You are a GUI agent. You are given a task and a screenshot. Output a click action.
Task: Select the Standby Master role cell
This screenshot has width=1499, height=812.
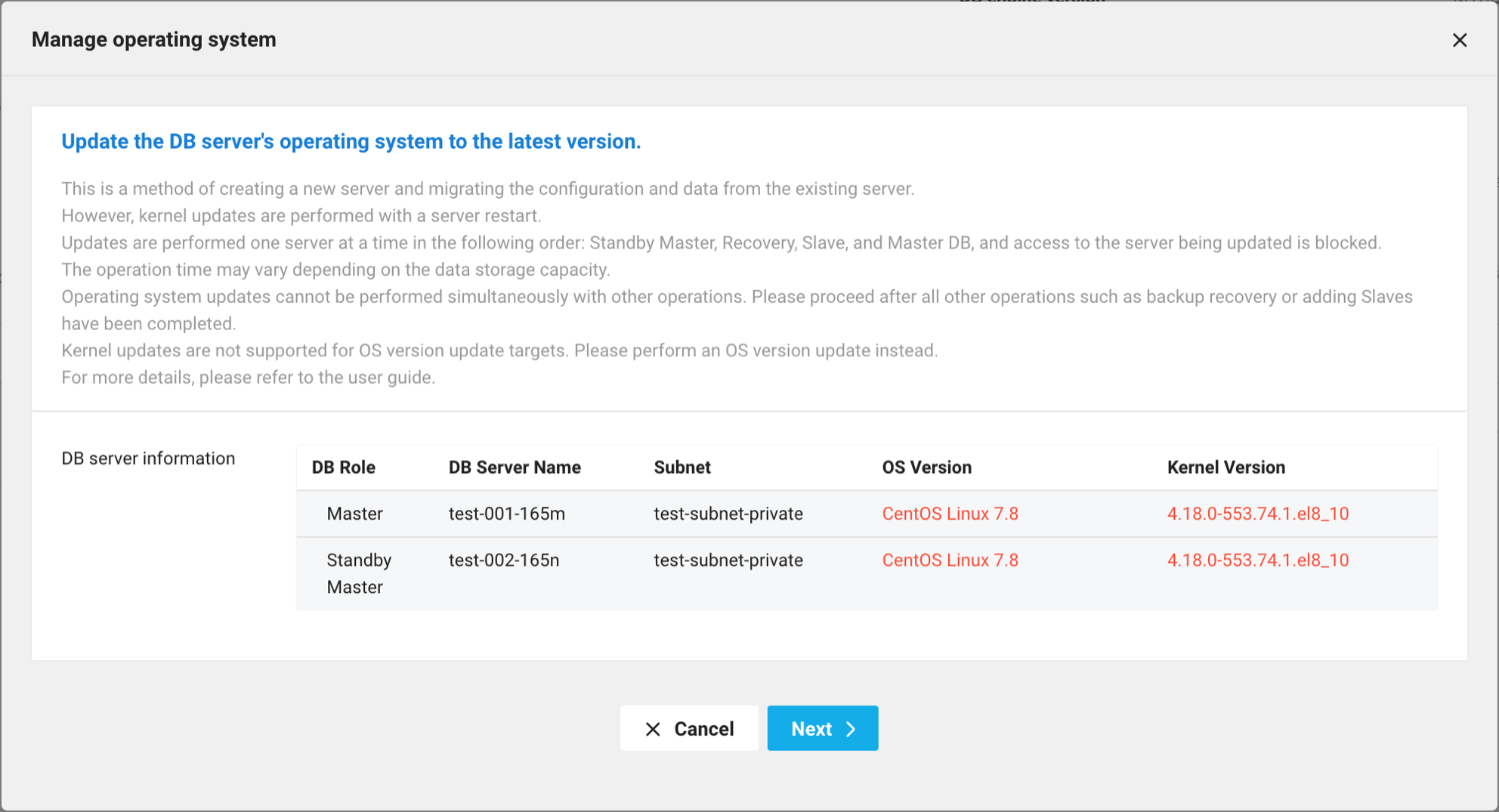click(359, 573)
